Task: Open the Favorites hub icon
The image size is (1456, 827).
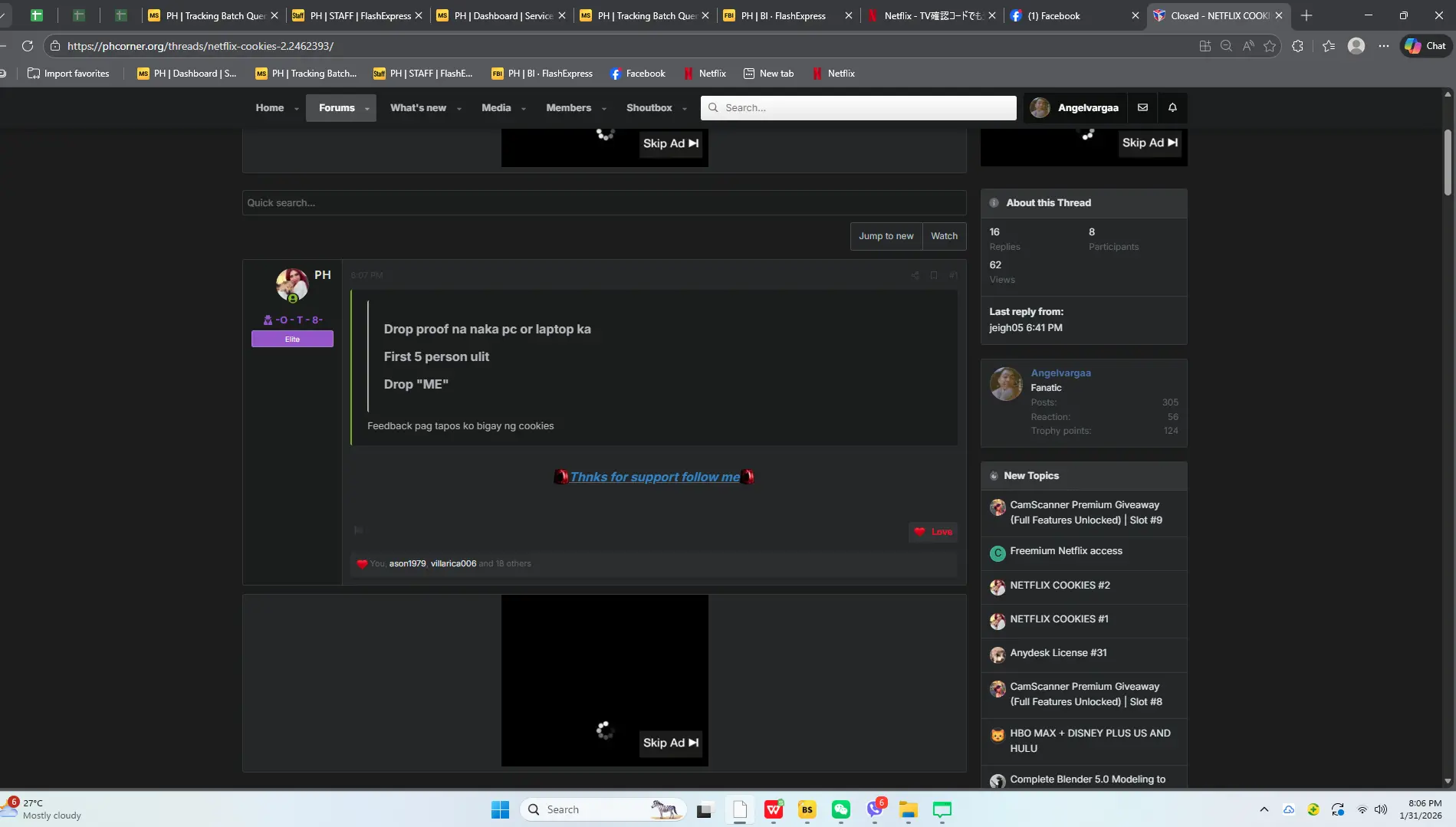Action: click(x=1329, y=46)
